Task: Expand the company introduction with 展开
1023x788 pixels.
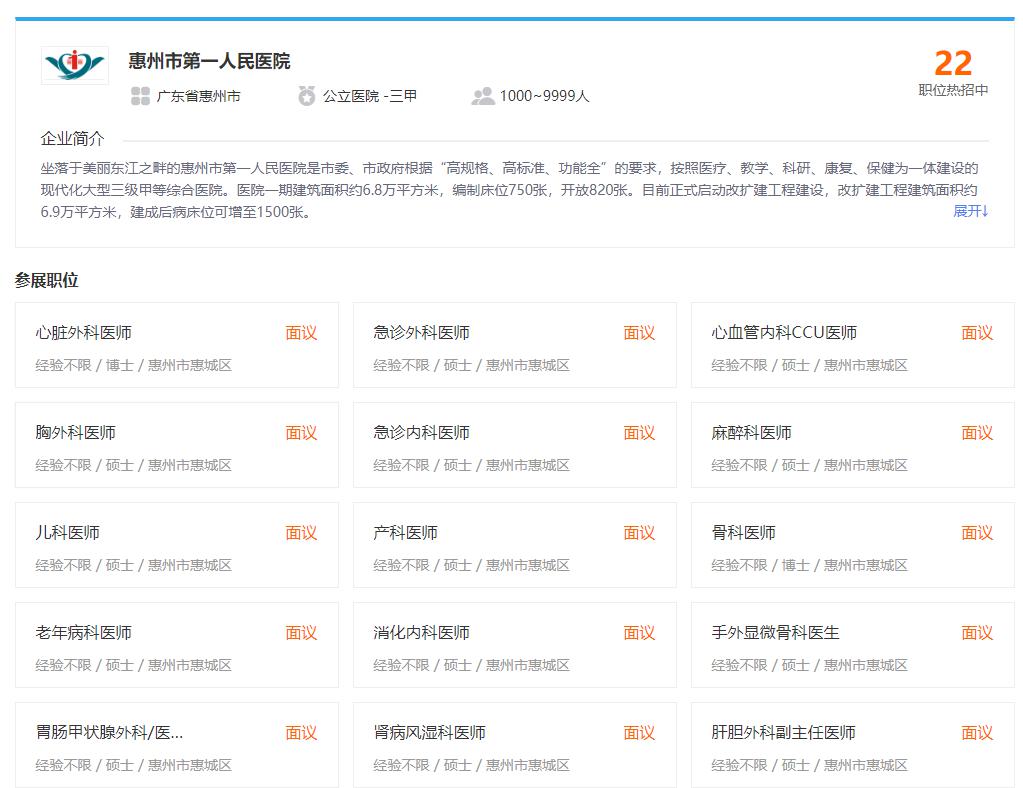Action: [968, 212]
